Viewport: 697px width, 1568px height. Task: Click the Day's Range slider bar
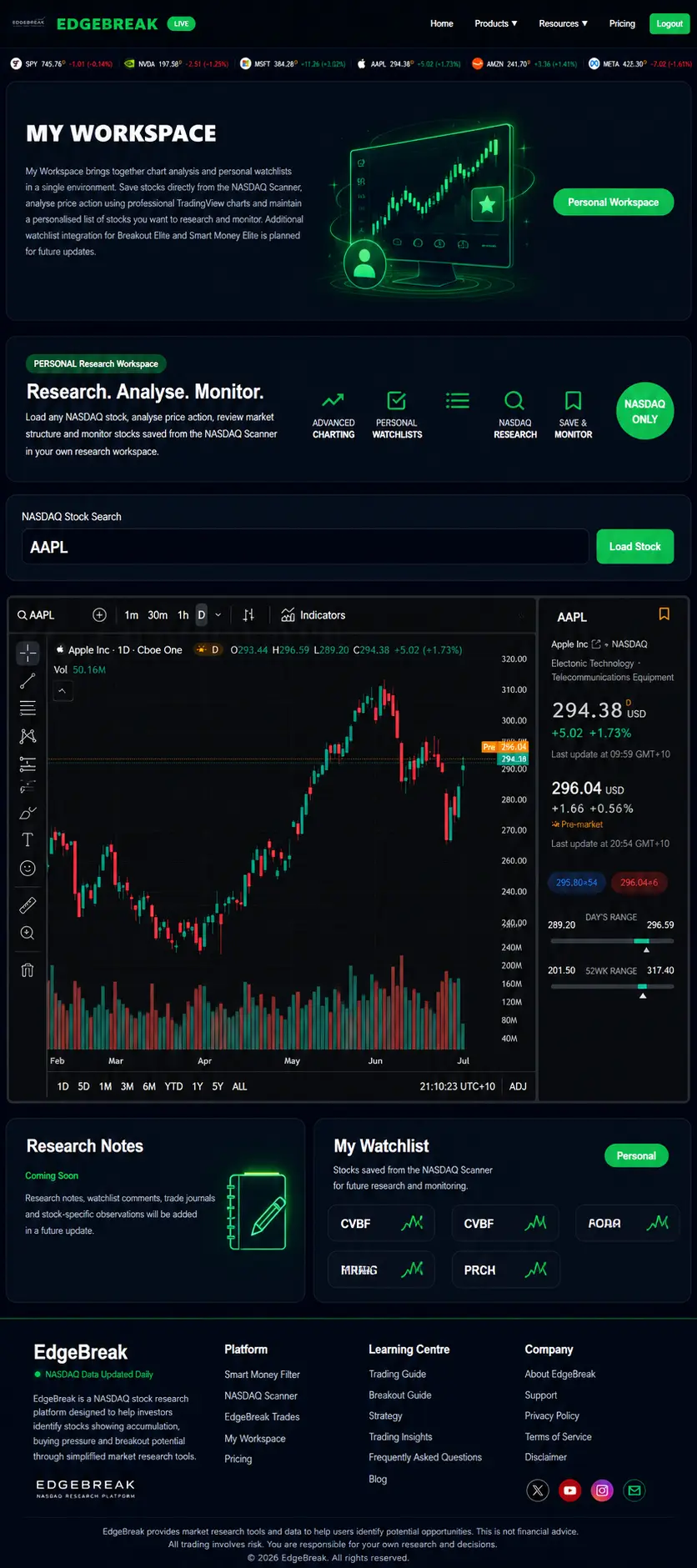(x=612, y=941)
